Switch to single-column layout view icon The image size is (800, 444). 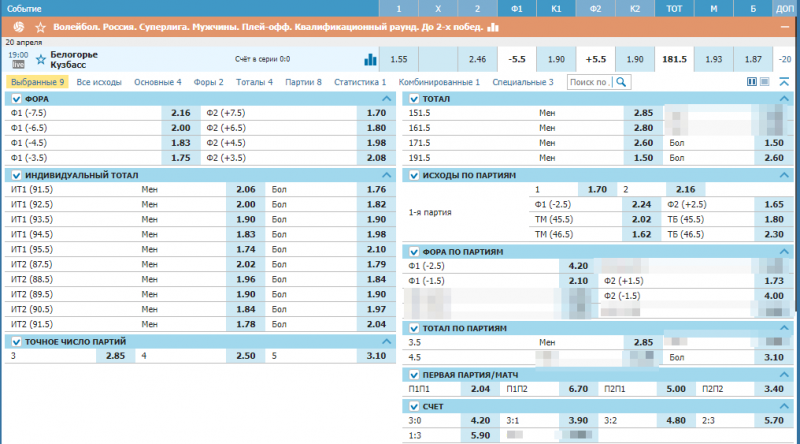tap(766, 82)
